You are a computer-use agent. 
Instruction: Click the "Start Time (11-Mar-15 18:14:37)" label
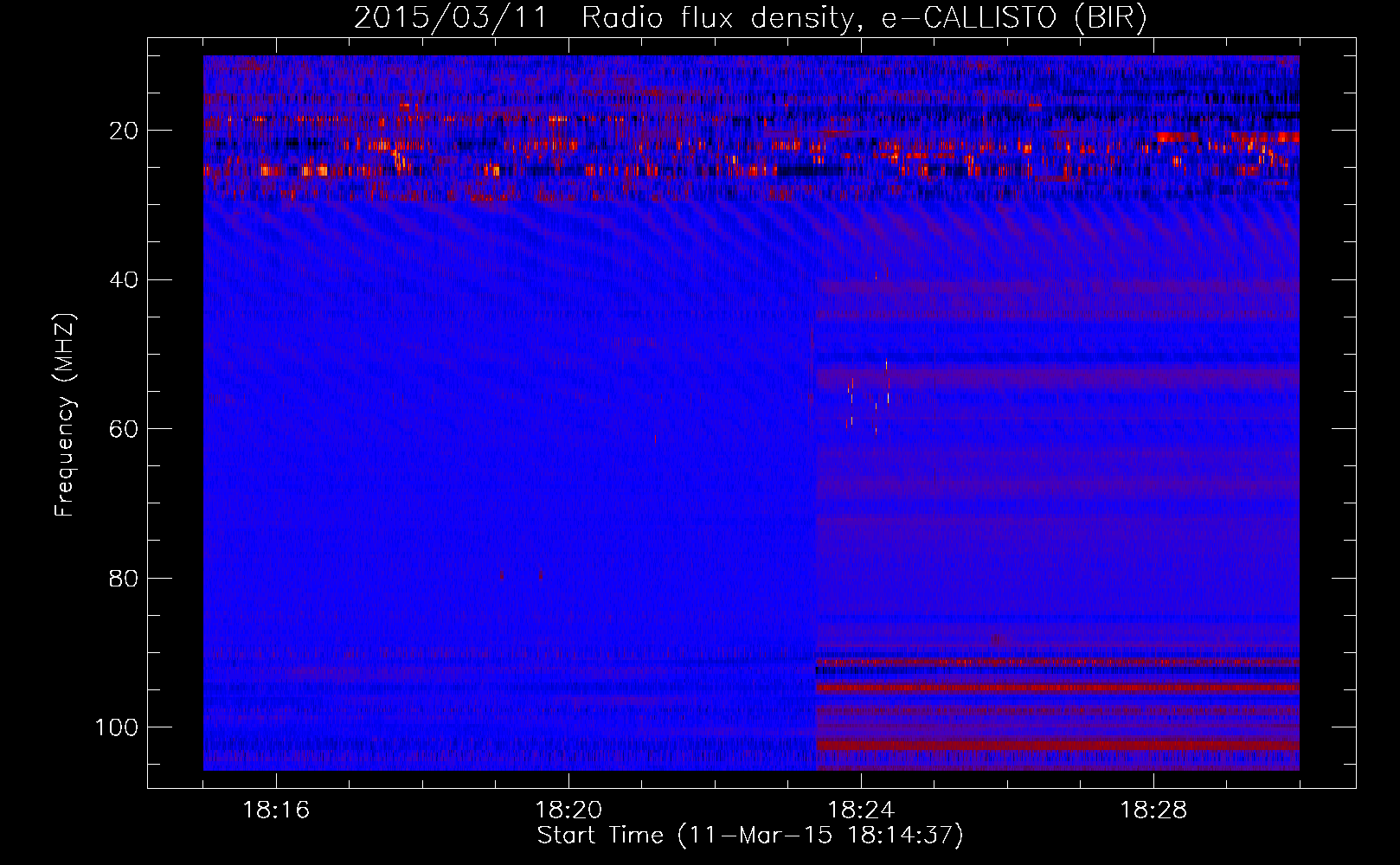750,836
